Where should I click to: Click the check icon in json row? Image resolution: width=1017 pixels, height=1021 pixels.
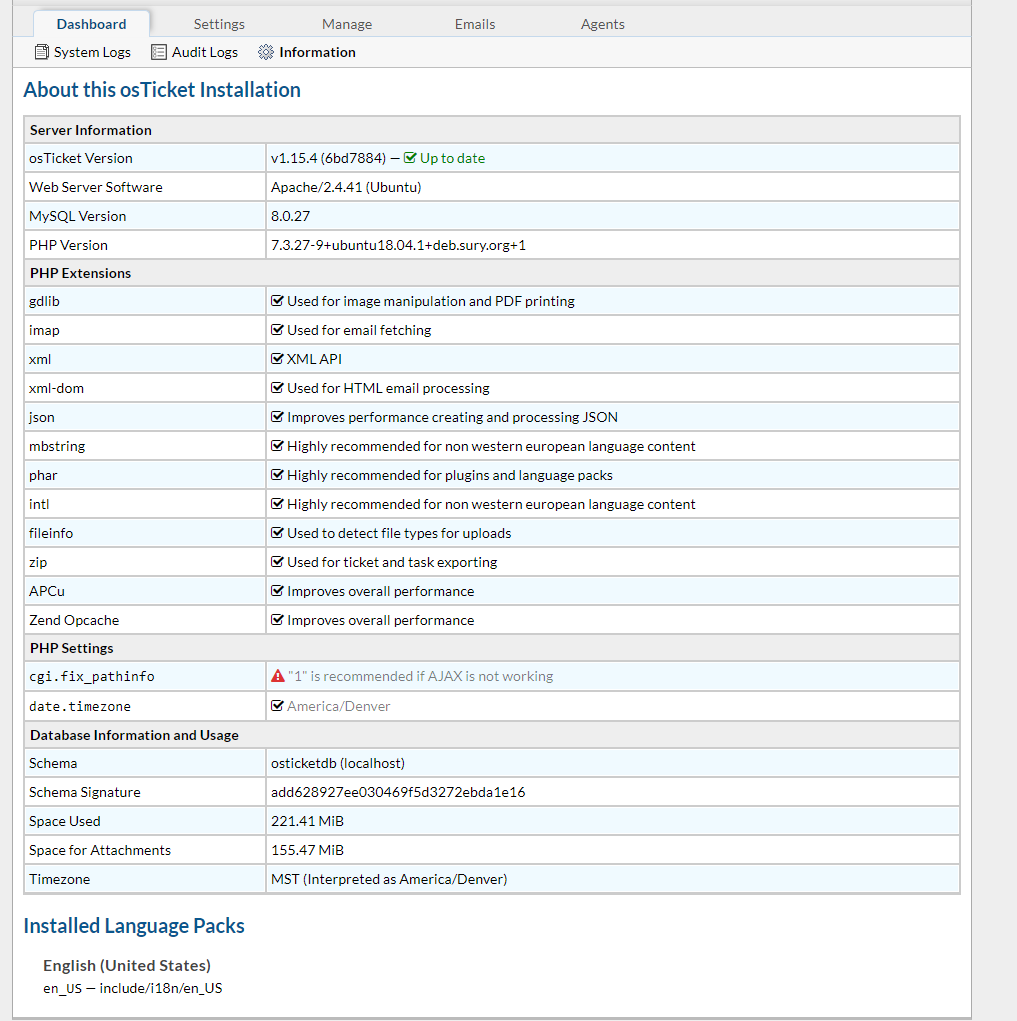[x=277, y=417]
